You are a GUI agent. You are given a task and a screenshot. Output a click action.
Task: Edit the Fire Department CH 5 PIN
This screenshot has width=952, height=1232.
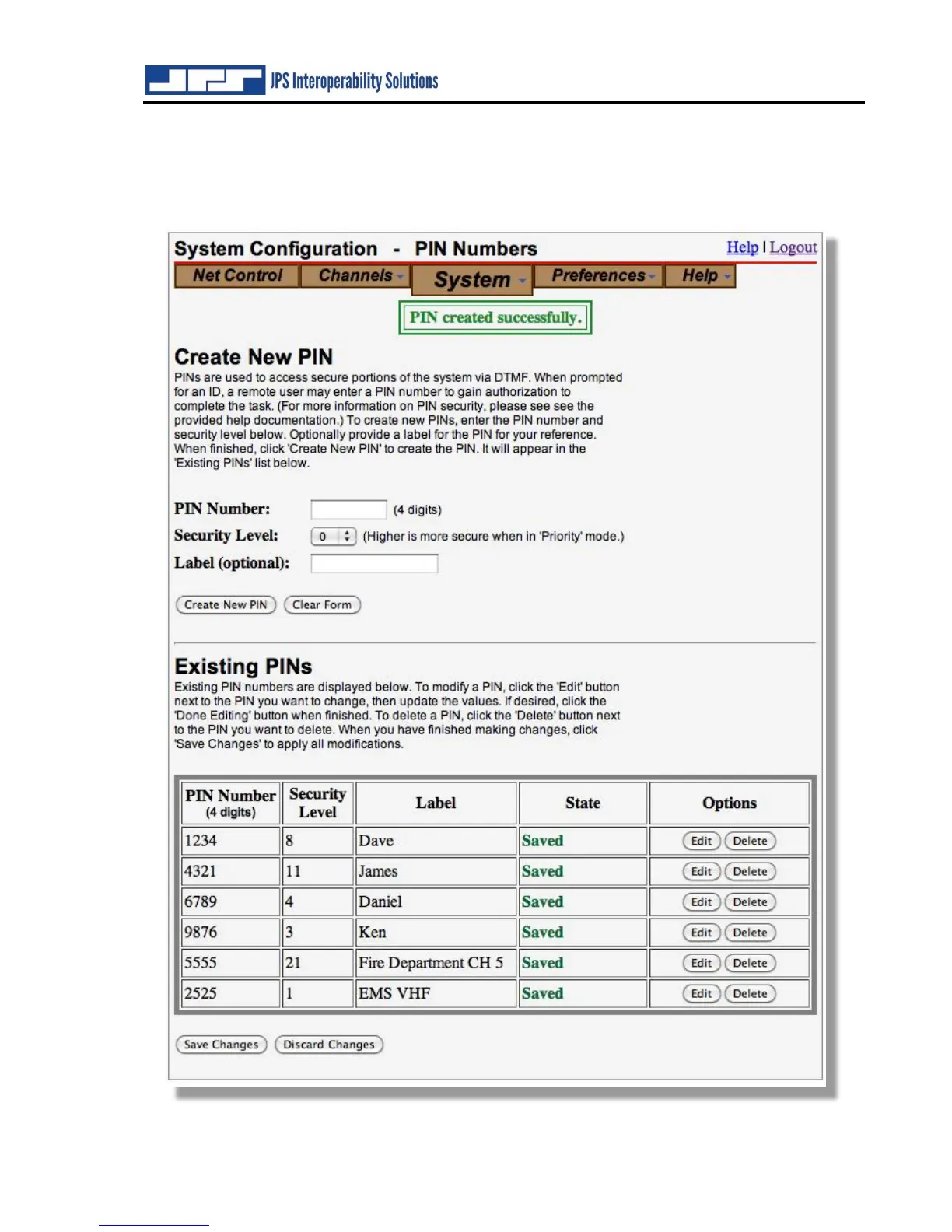702,963
